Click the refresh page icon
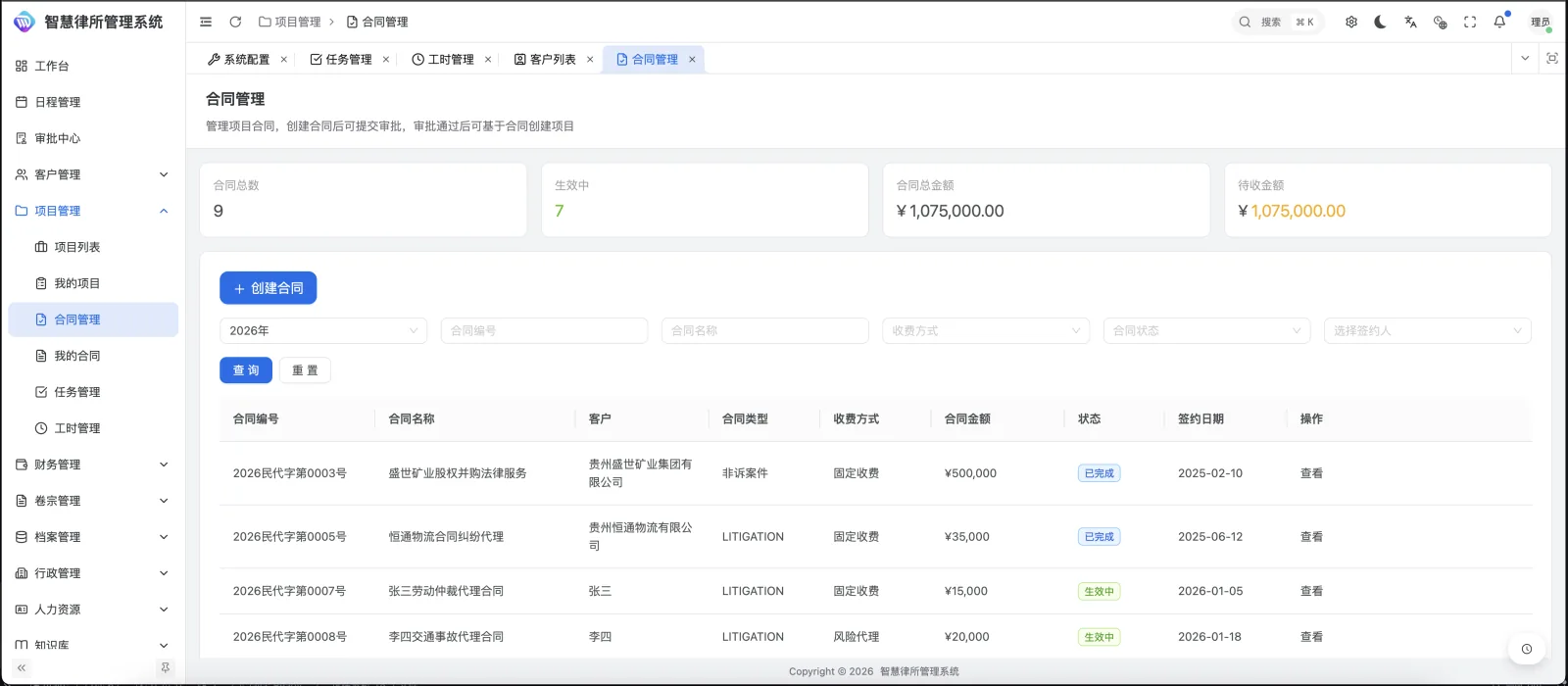 point(235,22)
